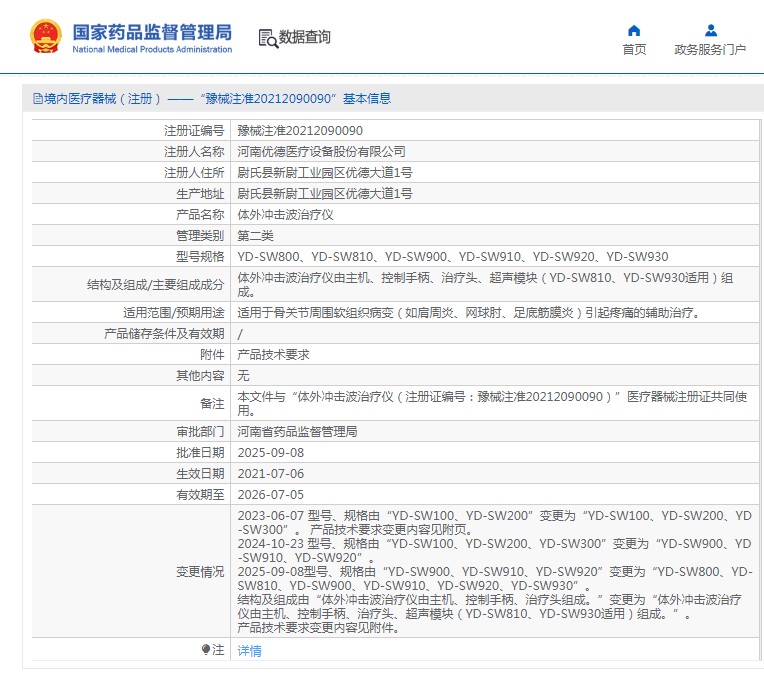The image size is (764, 675).
Task: Open the 详情 link in the bottom row
Action: click(249, 651)
